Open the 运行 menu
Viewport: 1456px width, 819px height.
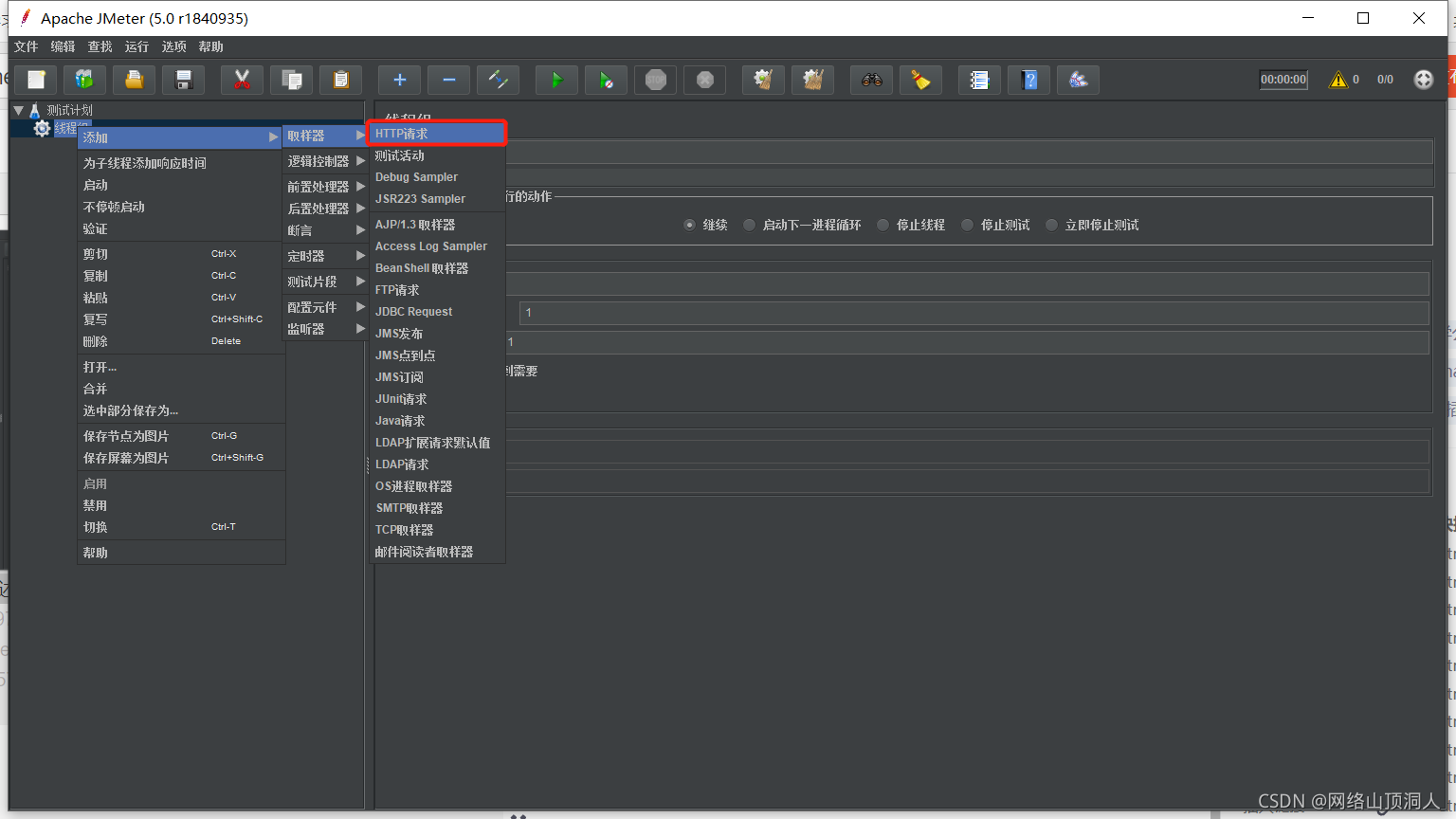pos(136,46)
